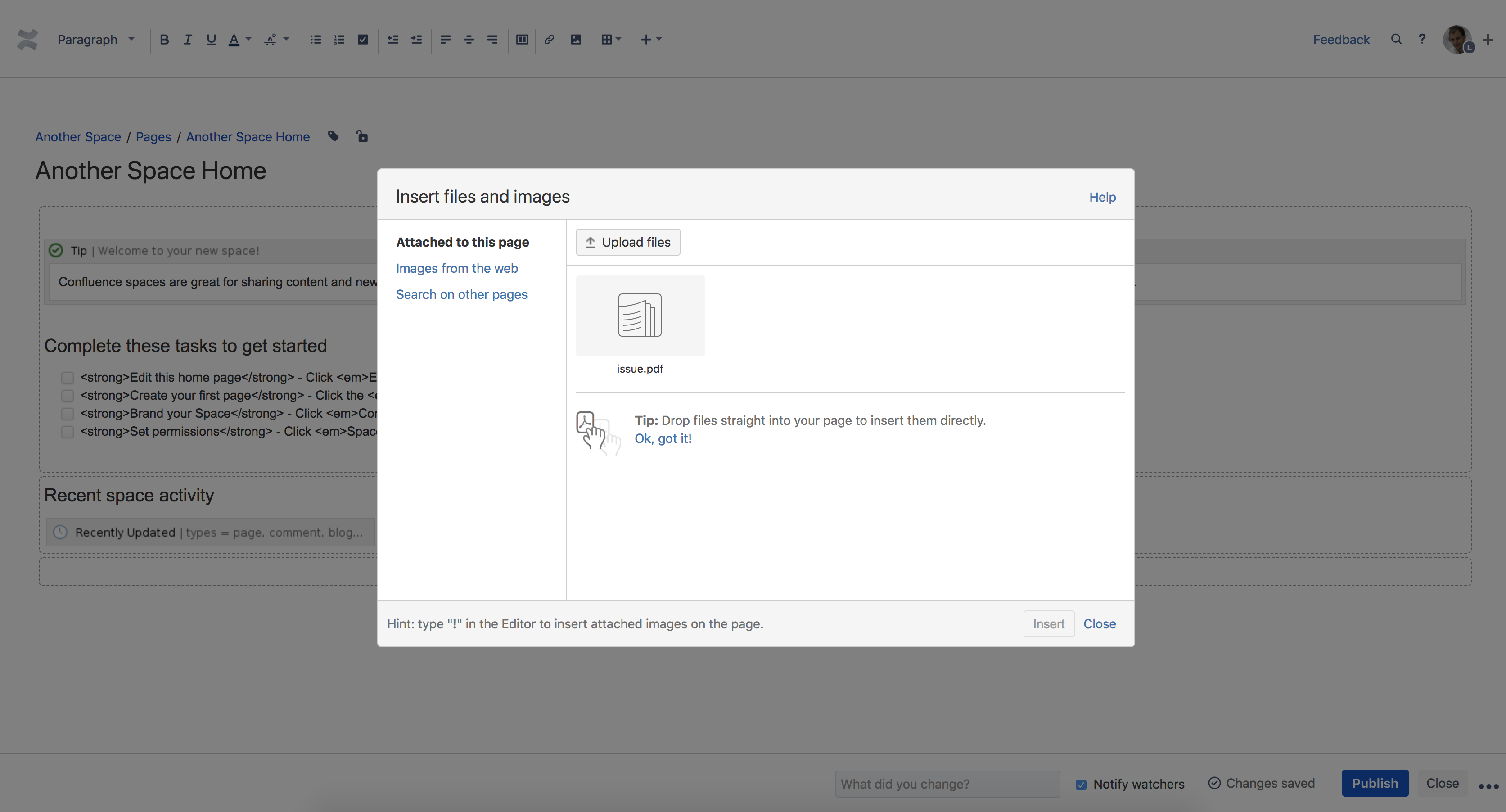Viewport: 1506px width, 812px height.
Task: Switch to Images from the web
Action: point(456,268)
